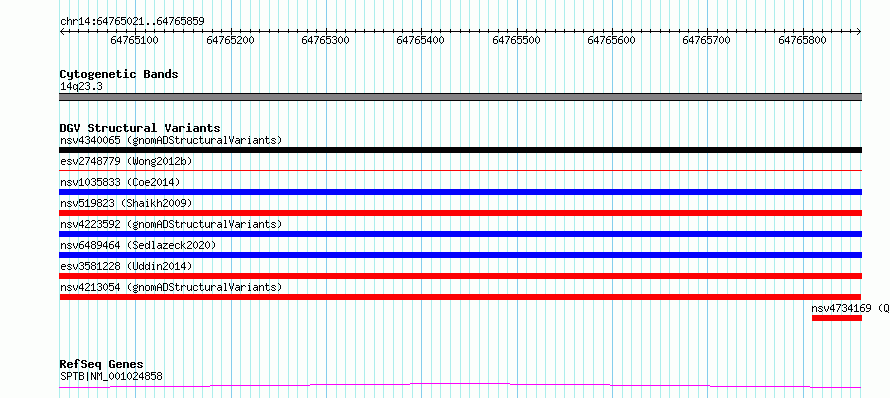Select the thin red esv2748779 variant line
Viewport: 890px width, 398px height.
[x=460, y=170]
